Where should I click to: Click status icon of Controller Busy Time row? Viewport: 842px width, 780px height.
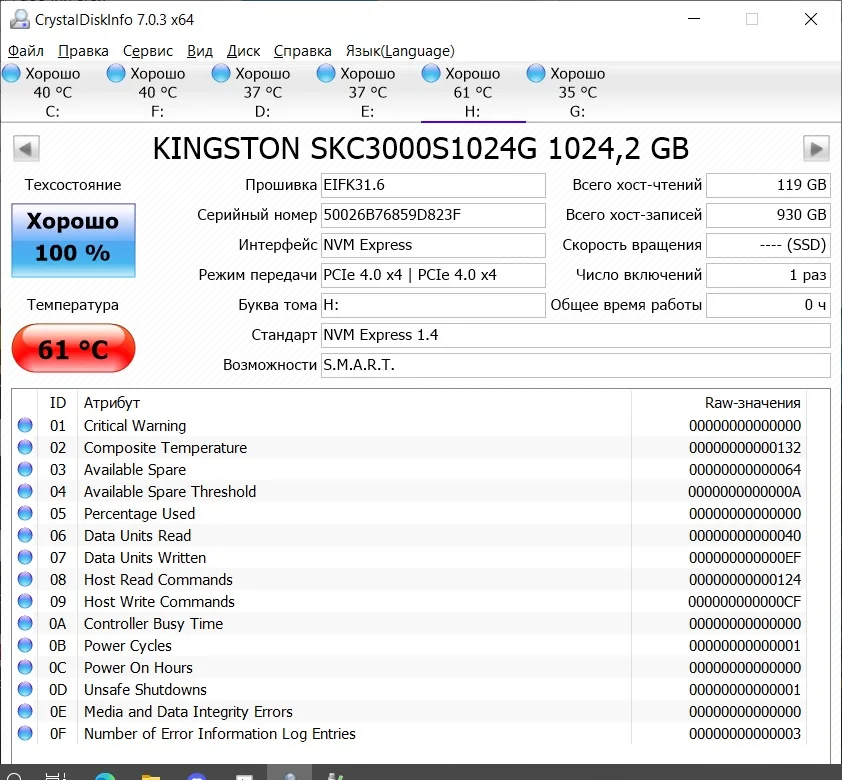click(x=25, y=623)
